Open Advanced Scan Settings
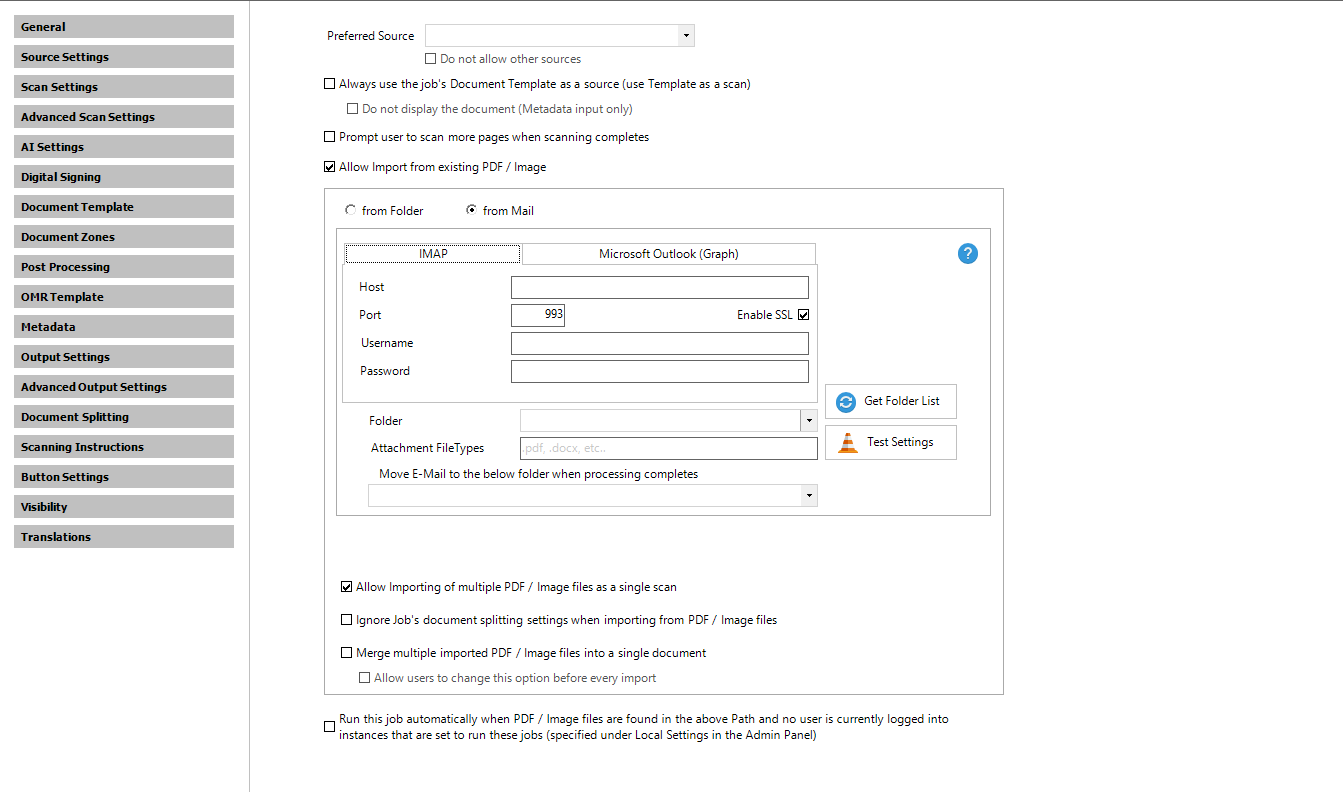Image resolution: width=1343 pixels, height=792 pixels. click(x=124, y=117)
